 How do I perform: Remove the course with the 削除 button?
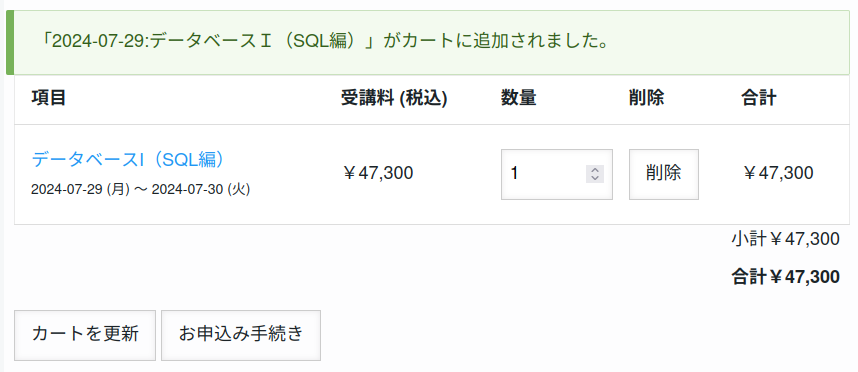point(664,174)
